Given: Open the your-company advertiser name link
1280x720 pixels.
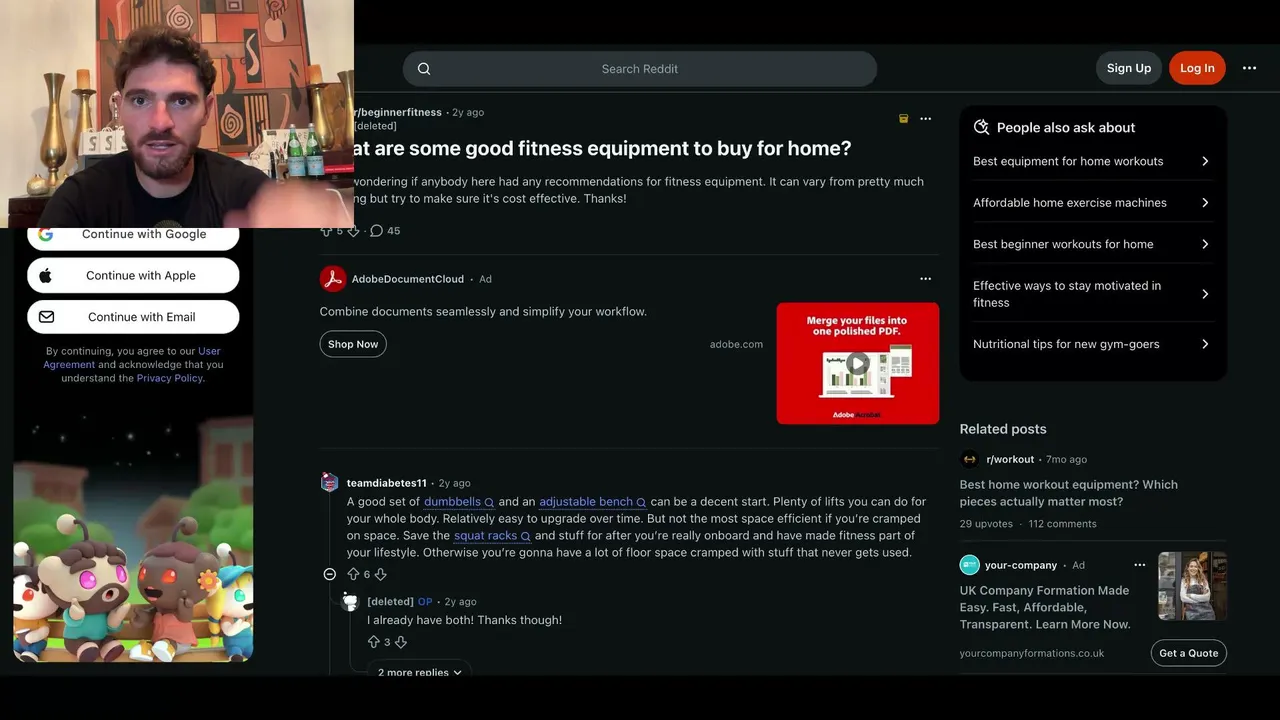Looking at the screenshot, I should [1021, 565].
